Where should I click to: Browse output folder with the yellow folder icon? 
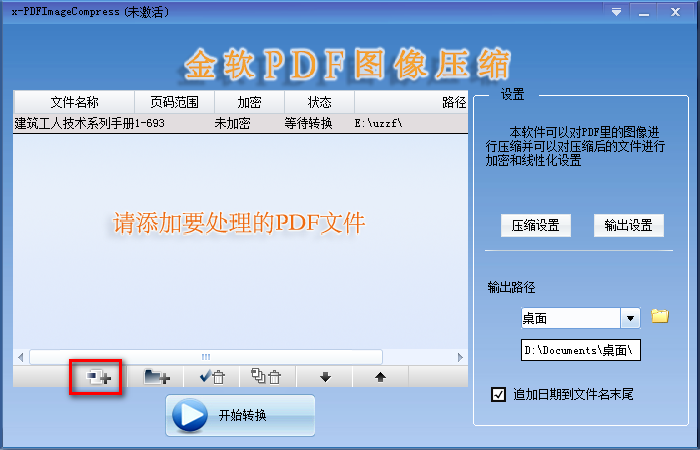point(660,316)
